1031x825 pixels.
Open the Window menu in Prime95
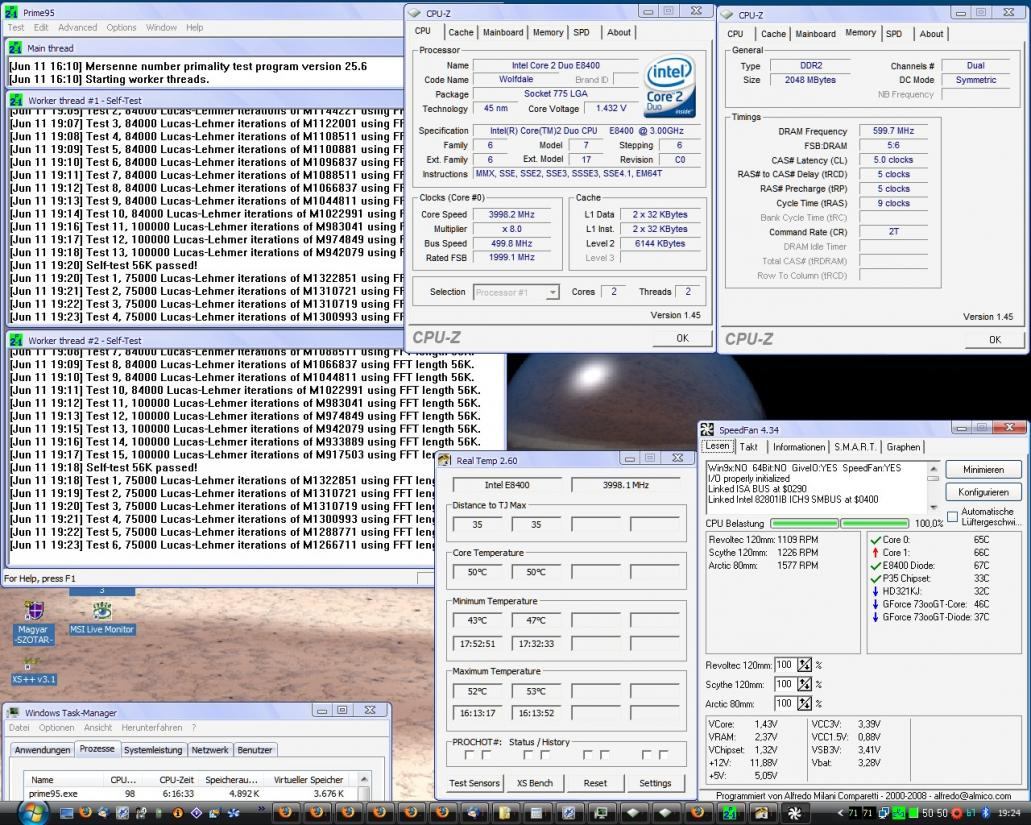pos(161,28)
